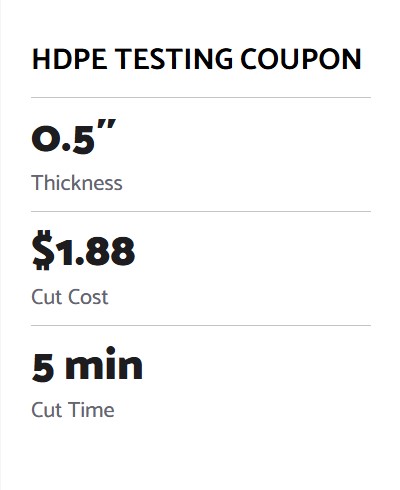Click the divider line below Thickness
The height and width of the screenshot is (490, 400).
click(x=201, y=211)
